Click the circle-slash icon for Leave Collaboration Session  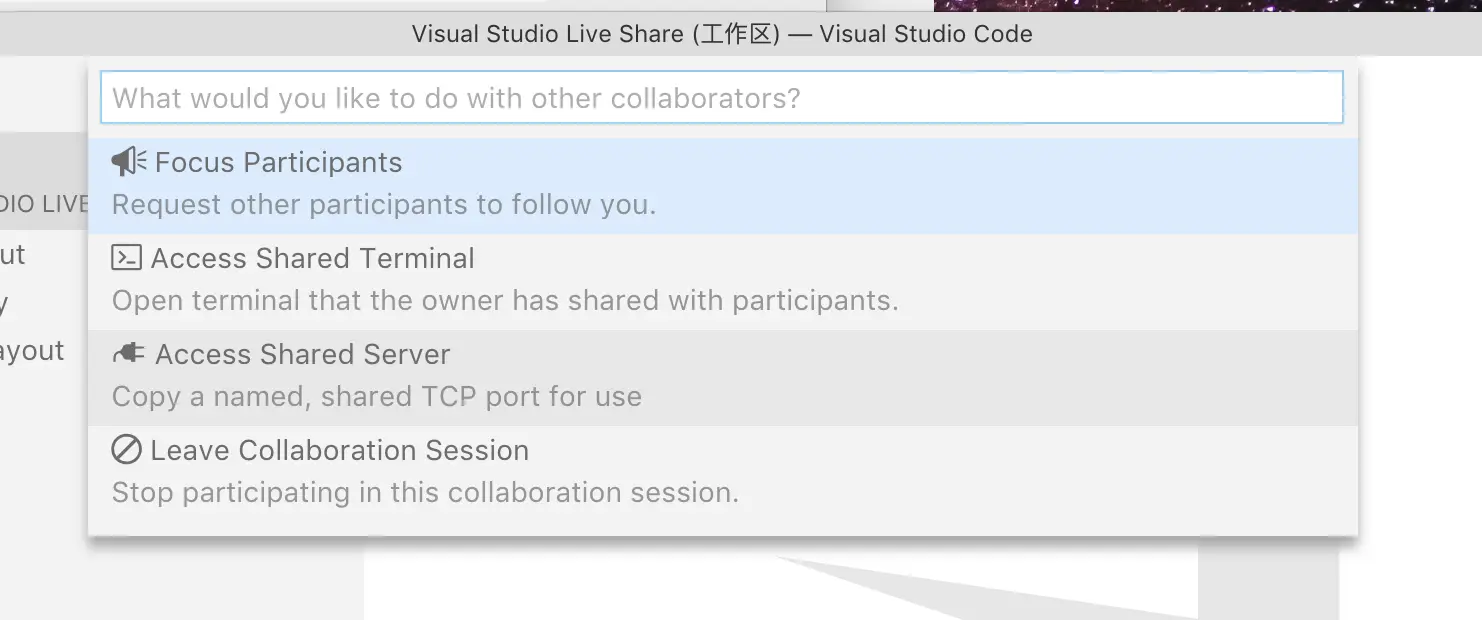(126, 450)
